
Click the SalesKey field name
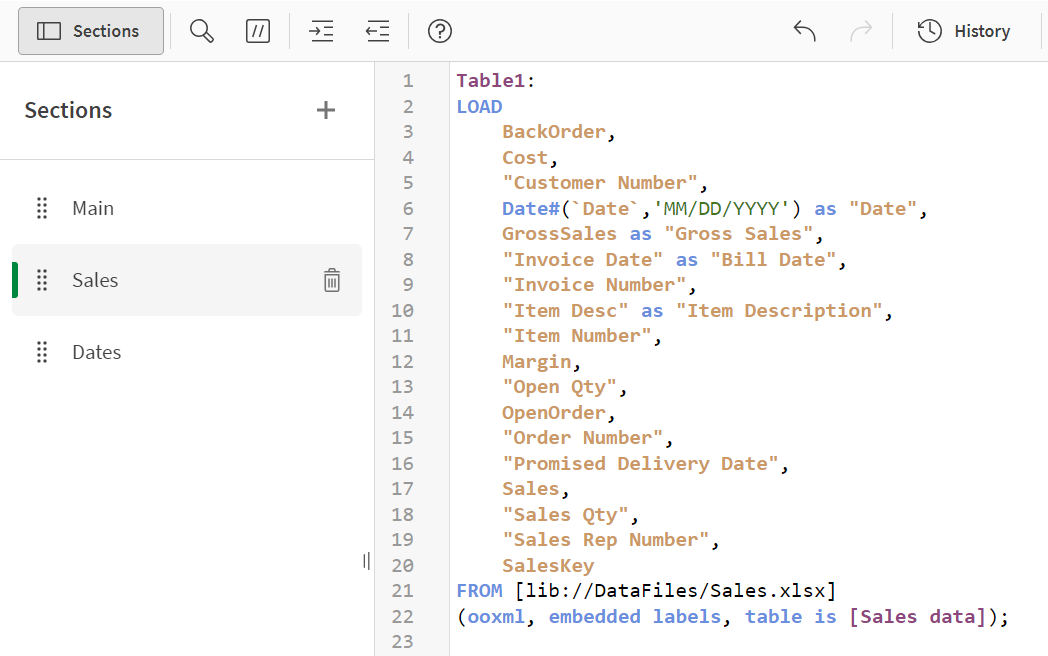(548, 566)
